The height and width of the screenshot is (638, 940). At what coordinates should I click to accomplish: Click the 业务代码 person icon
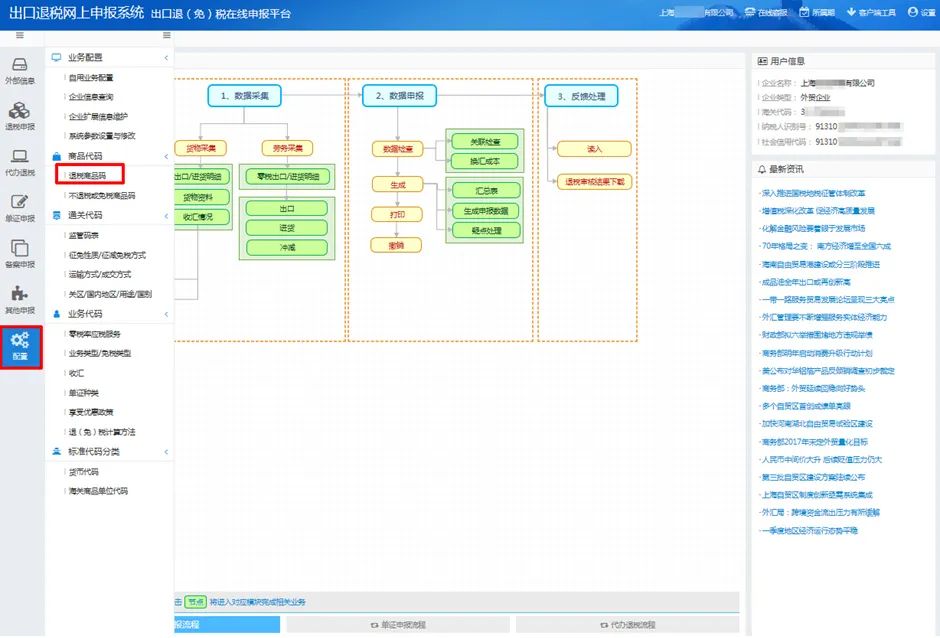click(56, 314)
